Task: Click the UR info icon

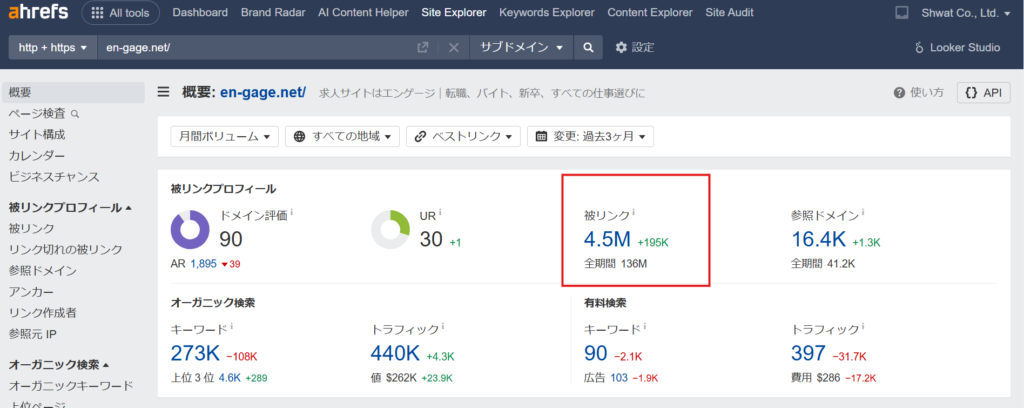Action: [x=440, y=212]
